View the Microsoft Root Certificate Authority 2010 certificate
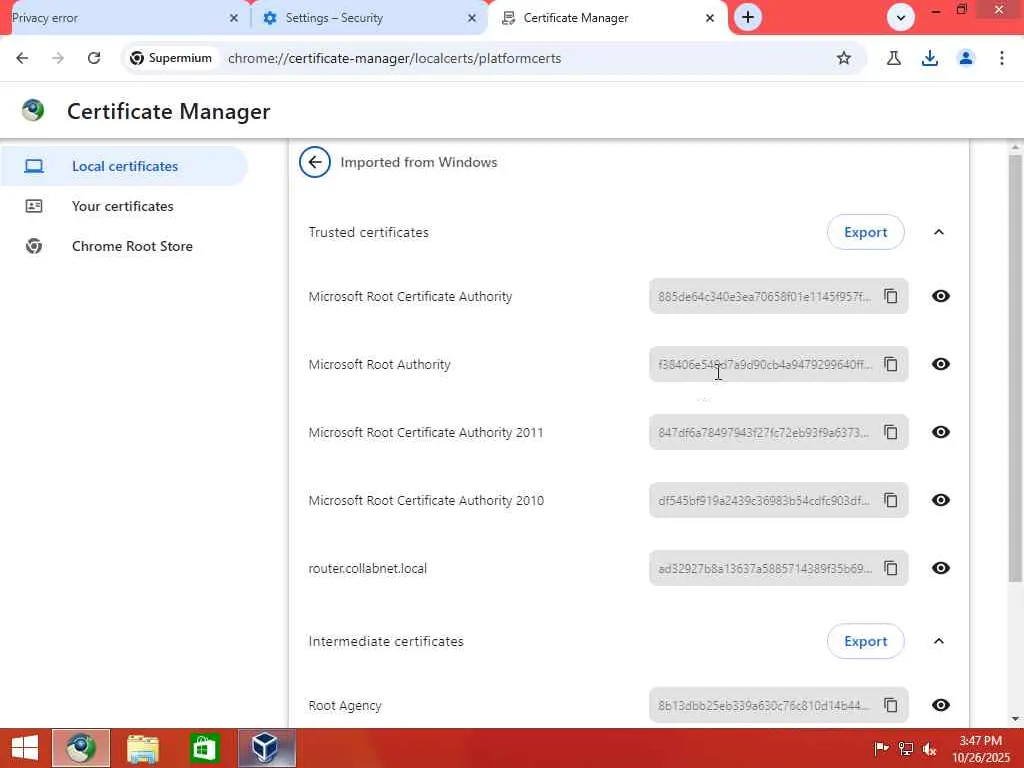This screenshot has width=1024, height=768. (x=940, y=500)
